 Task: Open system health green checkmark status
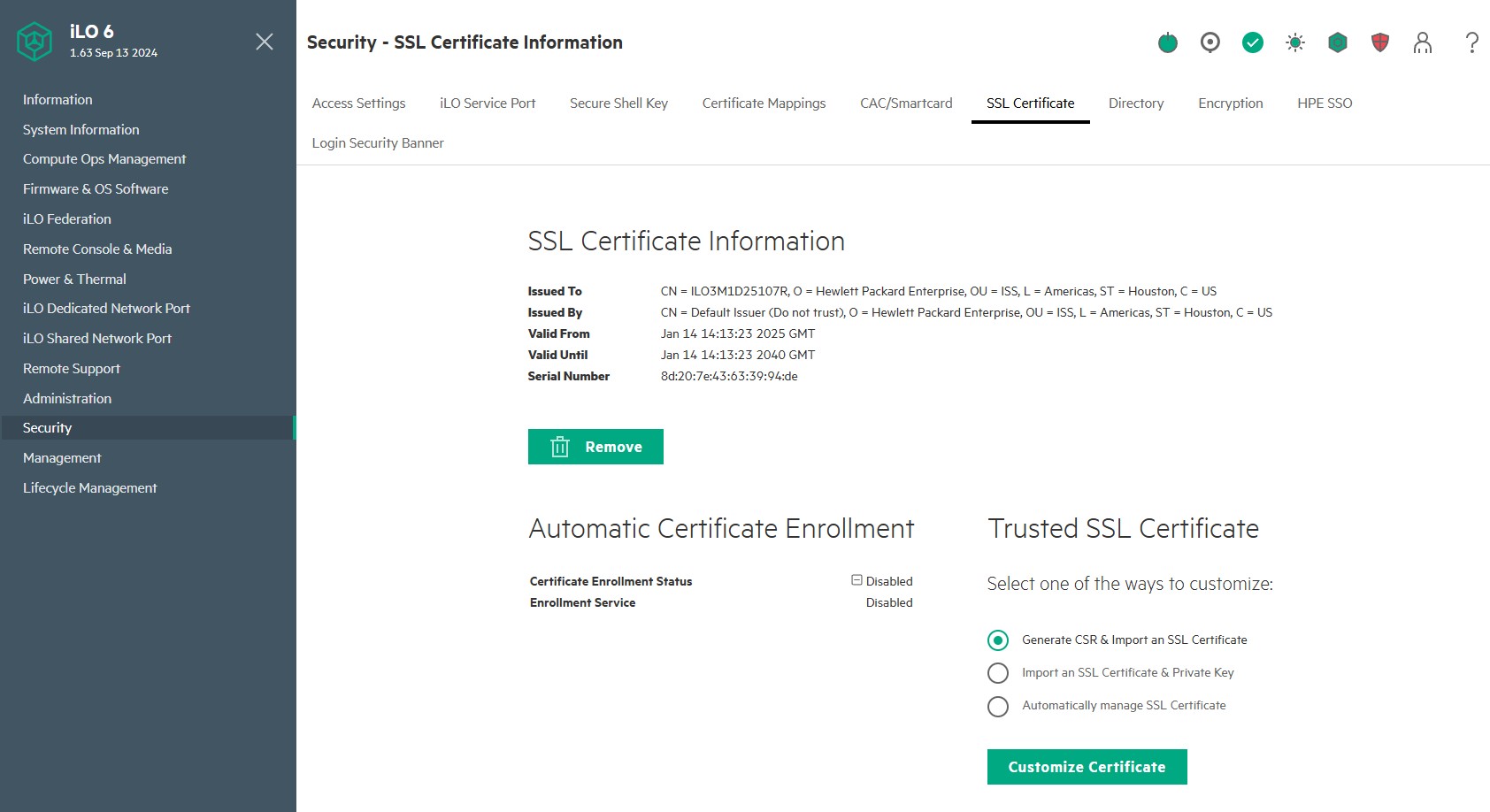(1252, 42)
